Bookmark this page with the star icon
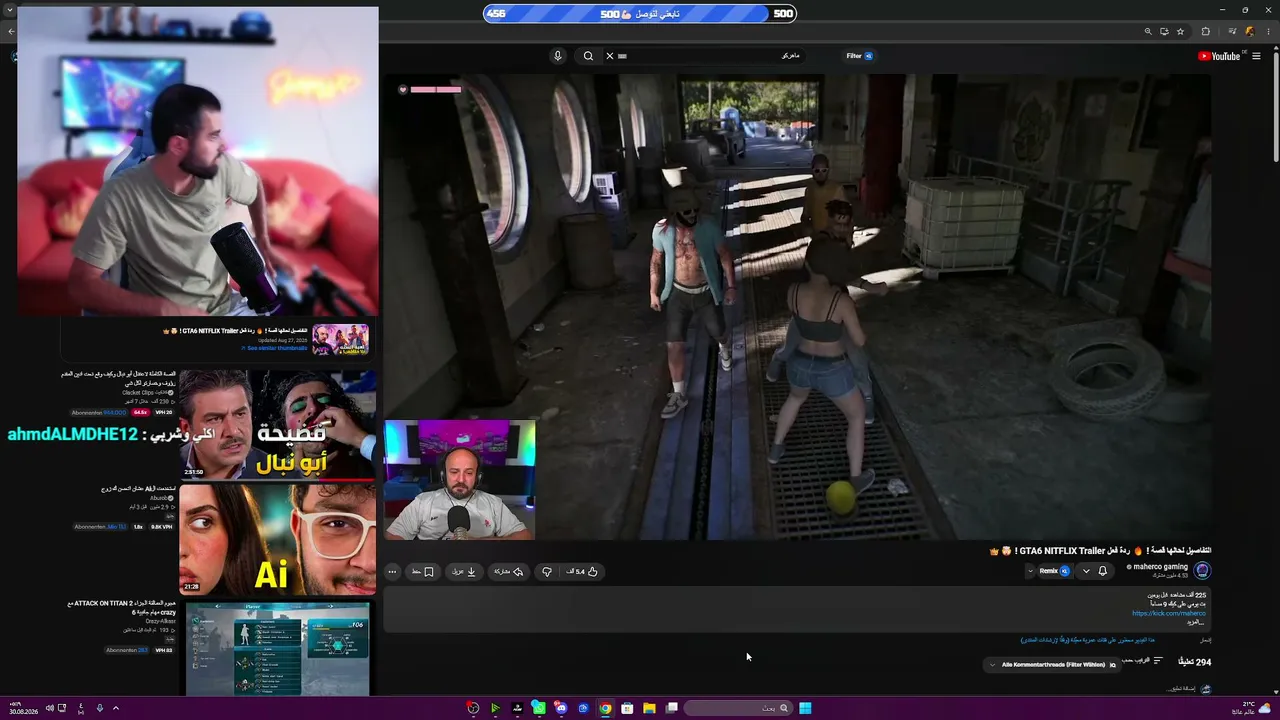 pyautogui.click(x=1180, y=32)
